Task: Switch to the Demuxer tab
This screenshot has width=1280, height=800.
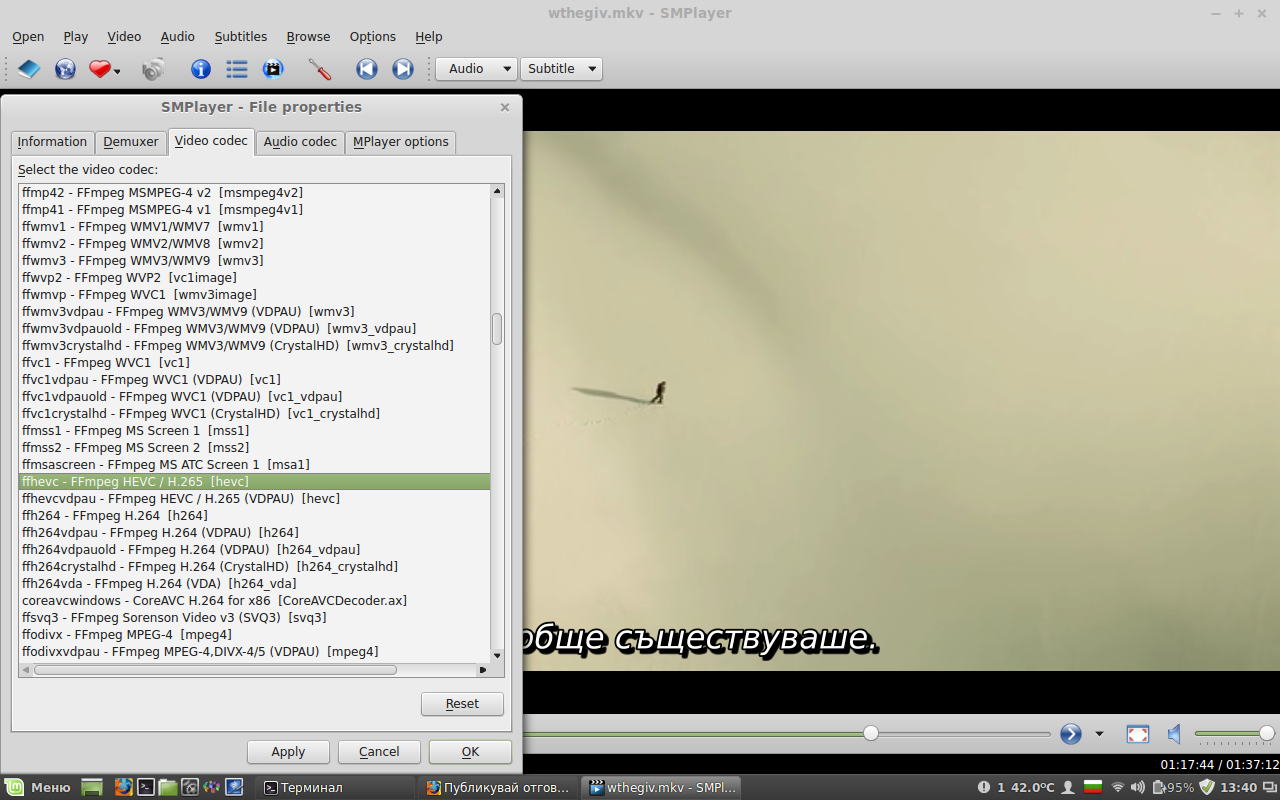Action: (131, 142)
